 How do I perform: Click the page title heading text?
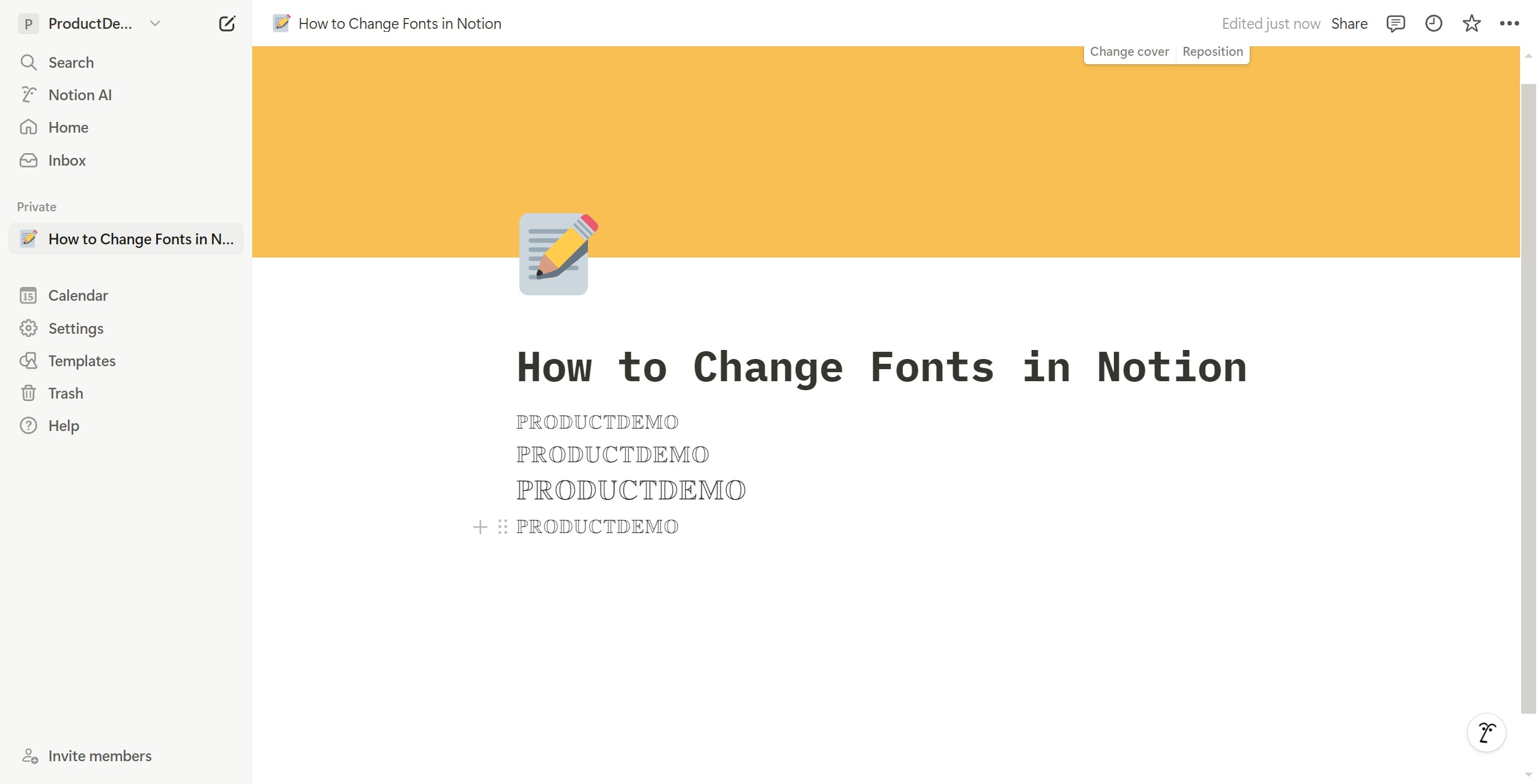(x=882, y=367)
